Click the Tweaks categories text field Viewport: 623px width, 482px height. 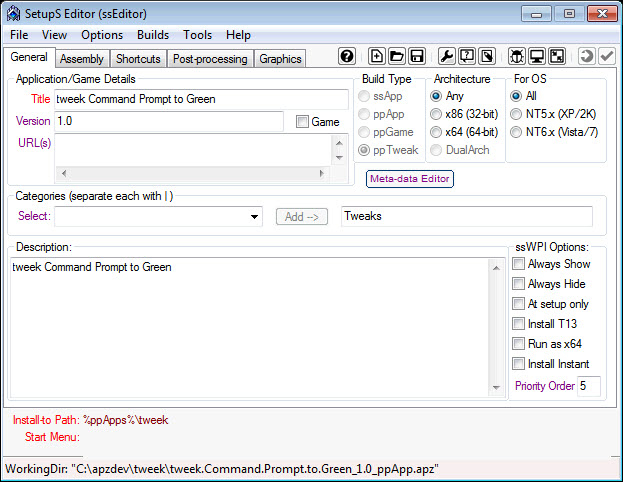tap(467, 216)
